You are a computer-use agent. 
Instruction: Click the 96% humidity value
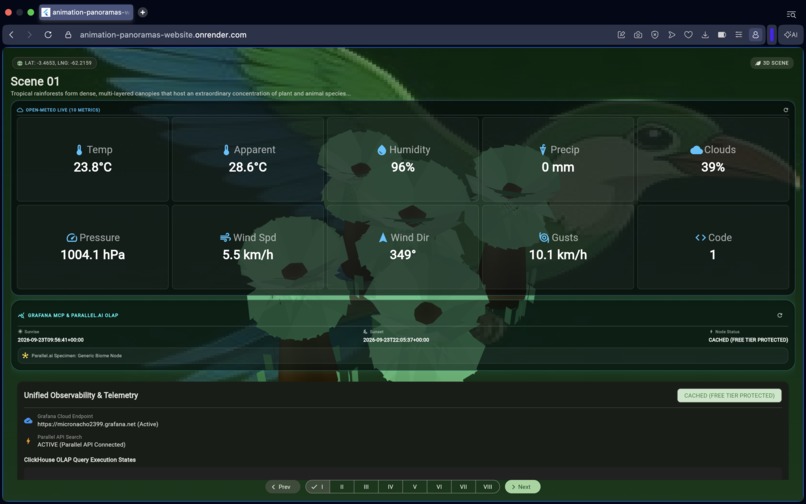pos(402,167)
